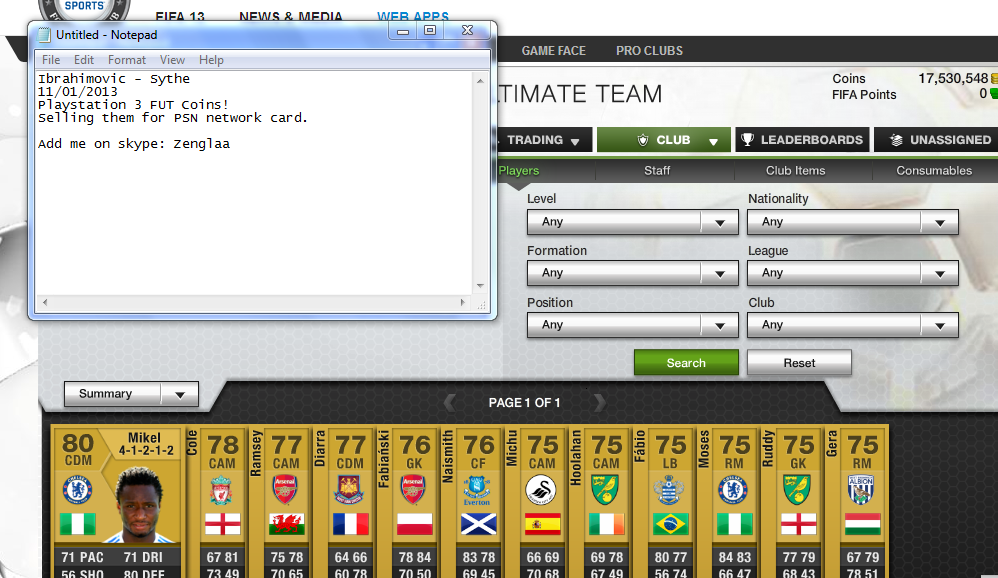Switch to the Staff sub-tab
Viewport: 998px width, 578px height.
click(x=657, y=171)
